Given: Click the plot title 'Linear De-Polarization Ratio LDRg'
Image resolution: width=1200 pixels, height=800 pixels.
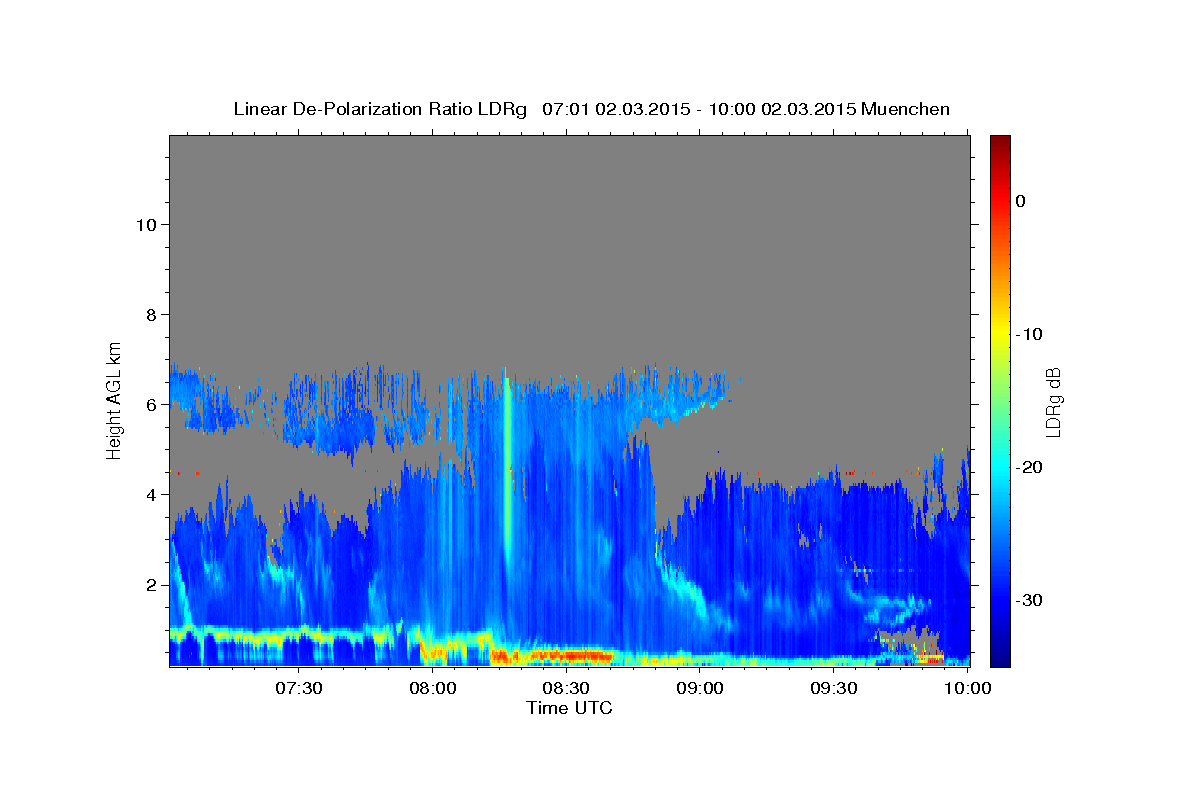Looking at the screenshot, I should pos(380,109).
